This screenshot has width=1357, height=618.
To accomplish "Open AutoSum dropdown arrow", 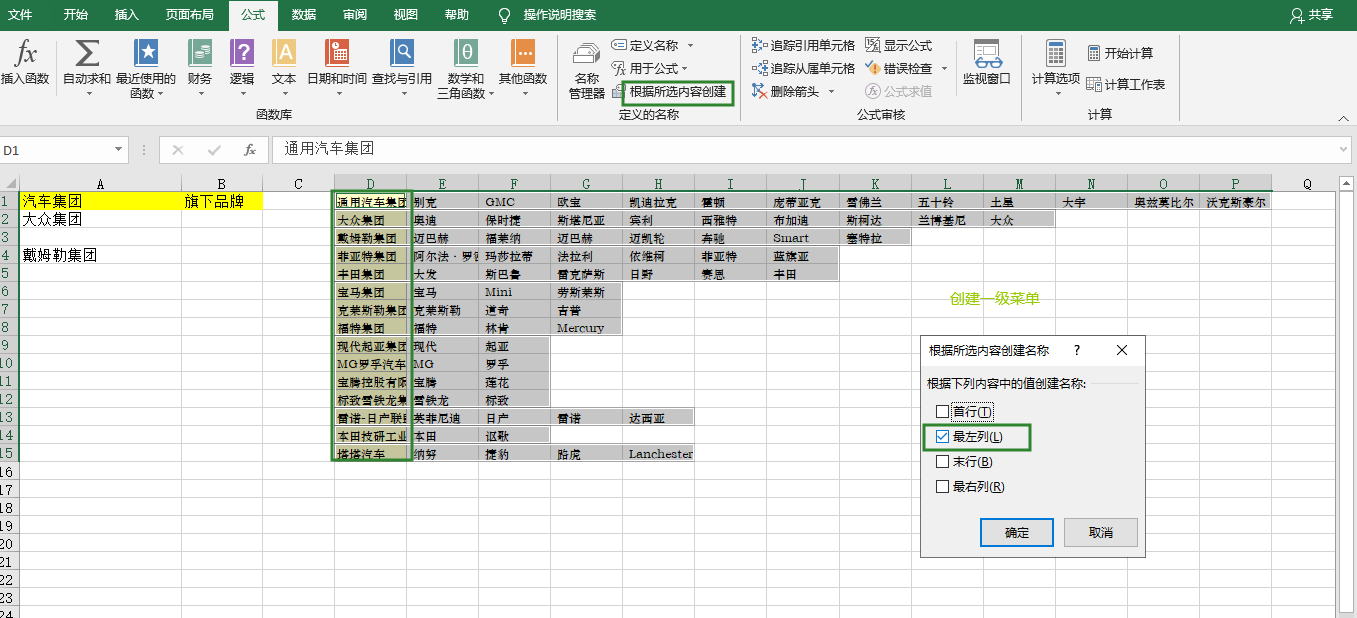I will pyautogui.click(x=87, y=93).
